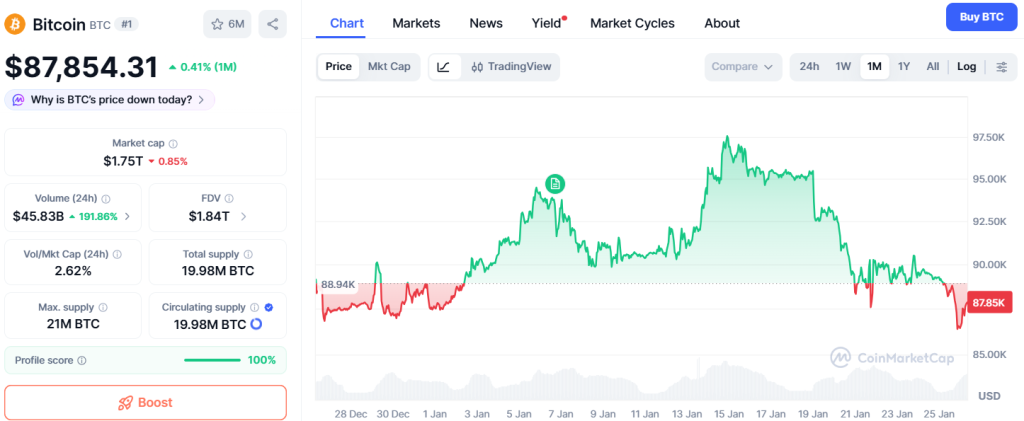Toggle the Log scale option
1024x421 pixels.
pyautogui.click(x=966, y=67)
